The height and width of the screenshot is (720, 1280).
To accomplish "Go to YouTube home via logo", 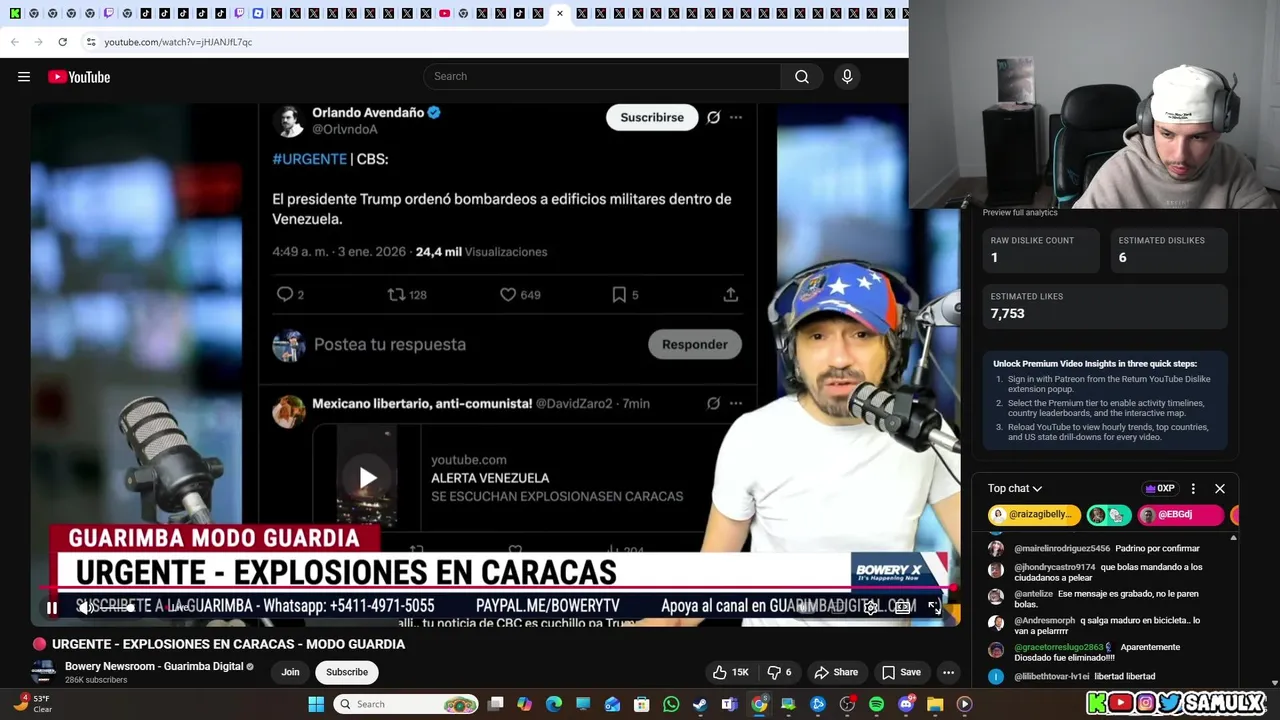I will 79,77.
